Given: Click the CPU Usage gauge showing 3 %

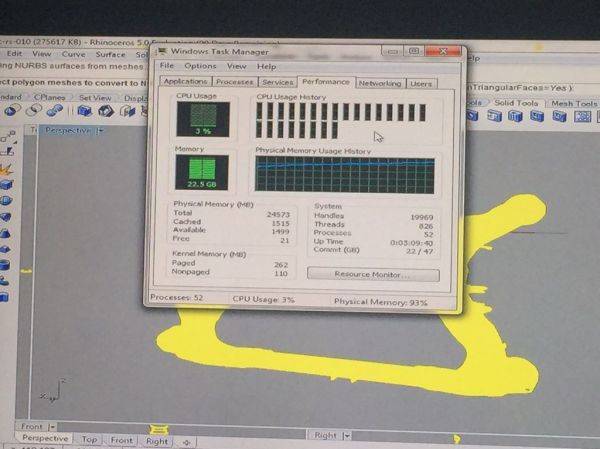Looking at the screenshot, I should coord(203,119).
